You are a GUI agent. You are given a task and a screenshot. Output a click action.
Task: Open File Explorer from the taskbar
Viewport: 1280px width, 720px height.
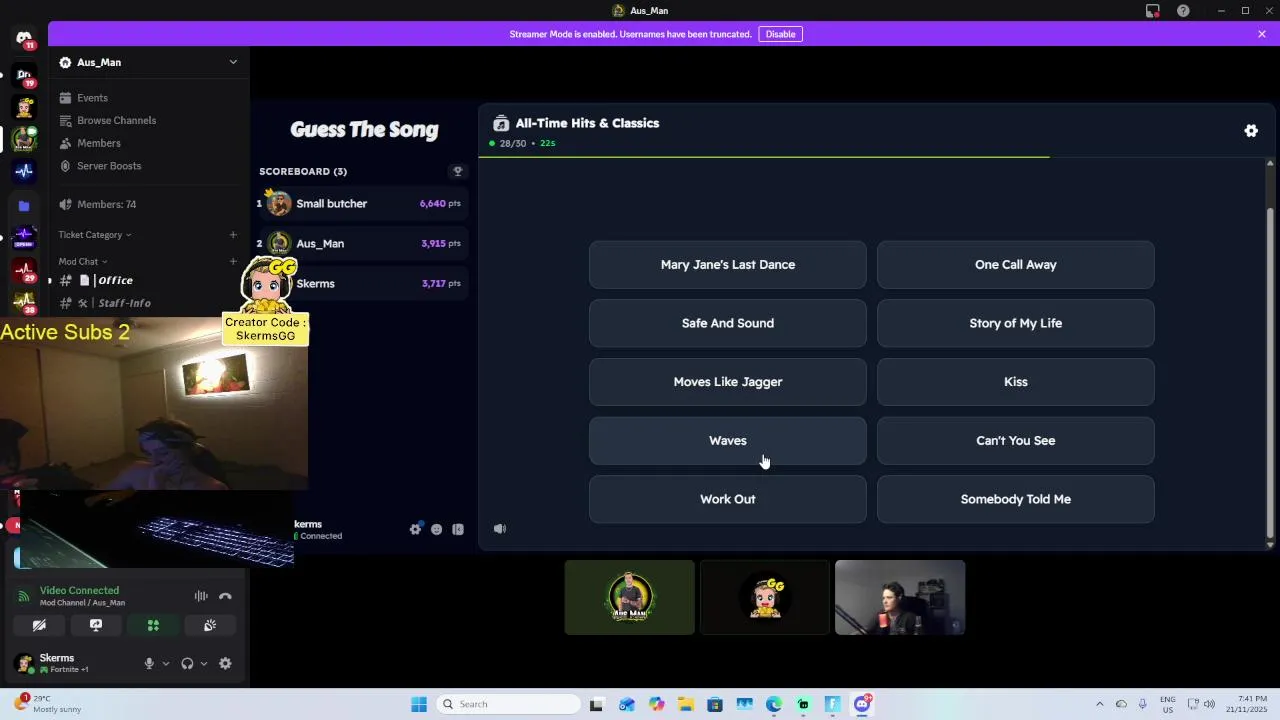(x=686, y=704)
